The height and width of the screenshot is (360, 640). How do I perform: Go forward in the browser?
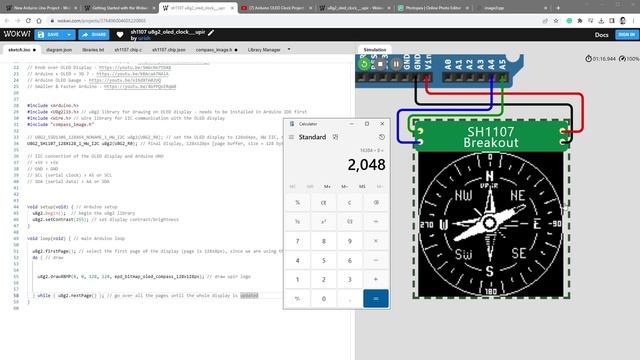point(18,20)
